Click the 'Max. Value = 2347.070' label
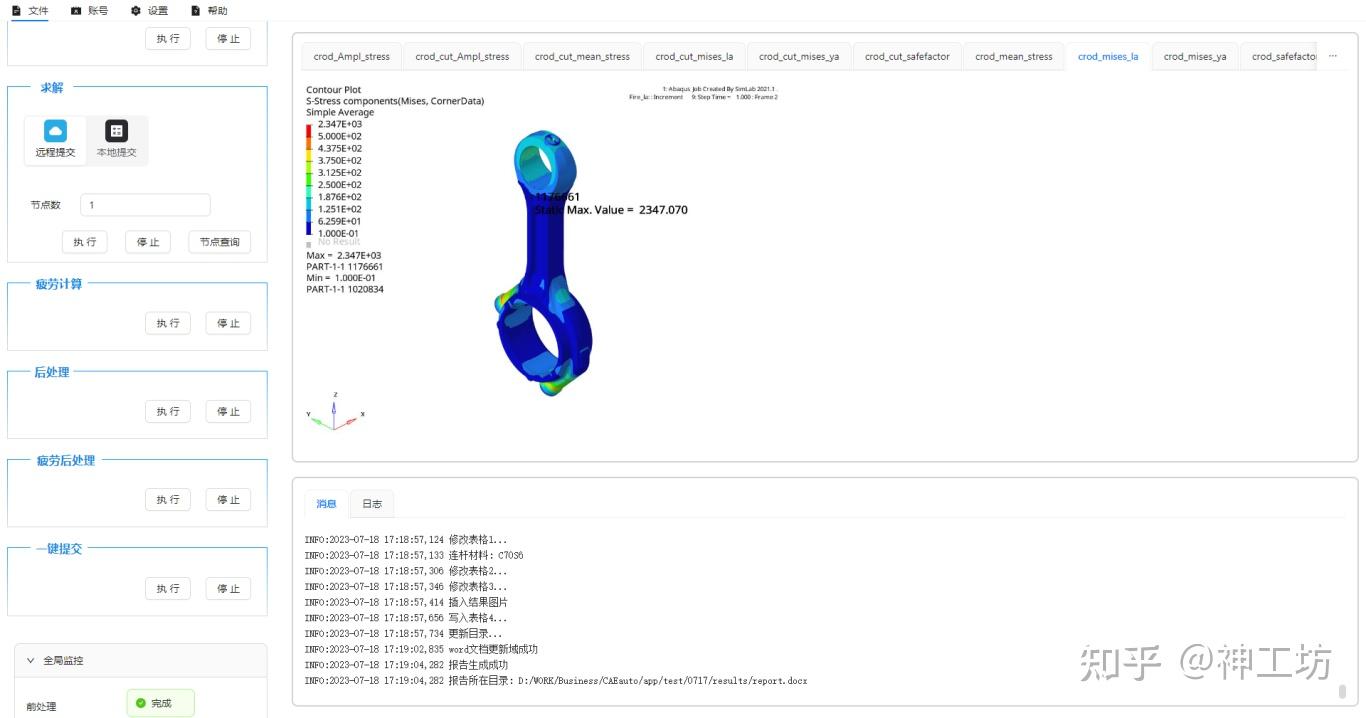Screen dimensions: 1366x718 pyautogui.click(x=626, y=210)
